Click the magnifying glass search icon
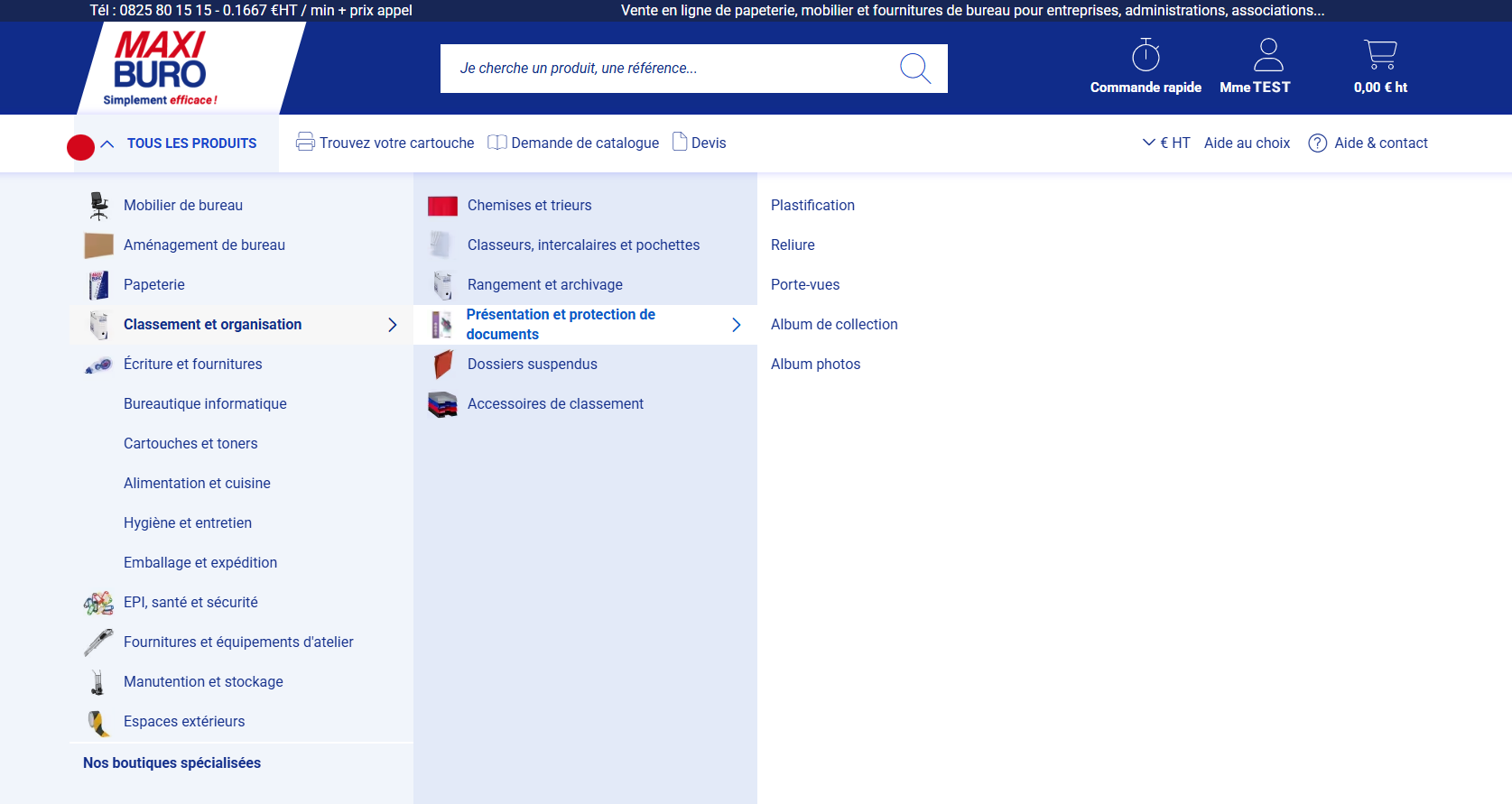This screenshot has width=1512, height=804. pyautogui.click(x=914, y=69)
